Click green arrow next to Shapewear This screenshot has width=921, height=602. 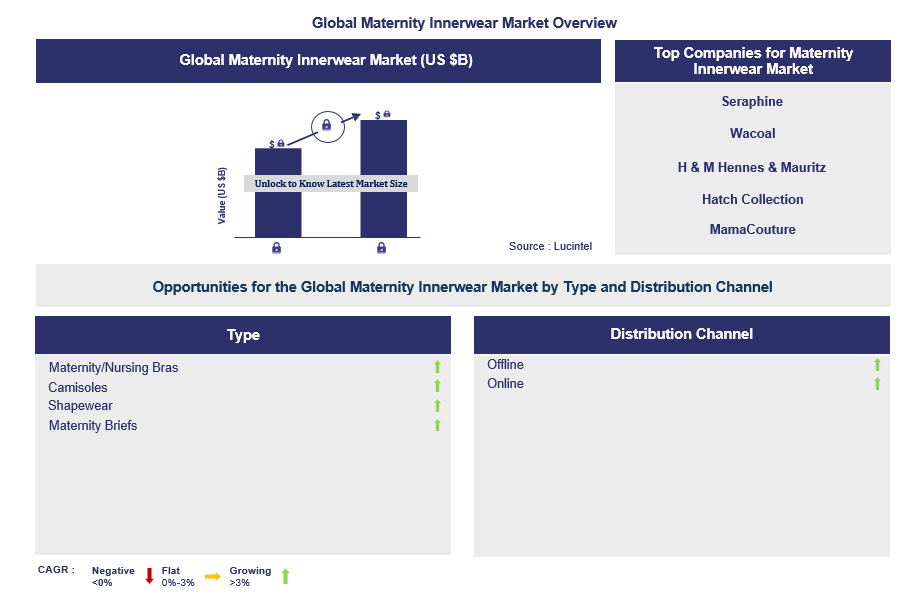[x=437, y=406]
